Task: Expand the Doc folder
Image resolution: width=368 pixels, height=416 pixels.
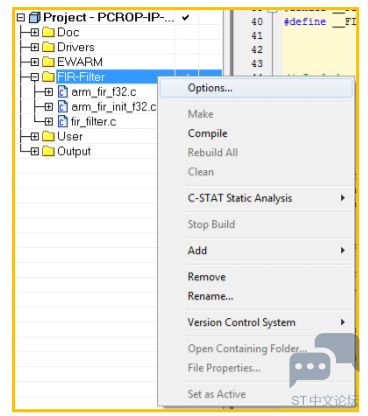Action: pos(34,32)
